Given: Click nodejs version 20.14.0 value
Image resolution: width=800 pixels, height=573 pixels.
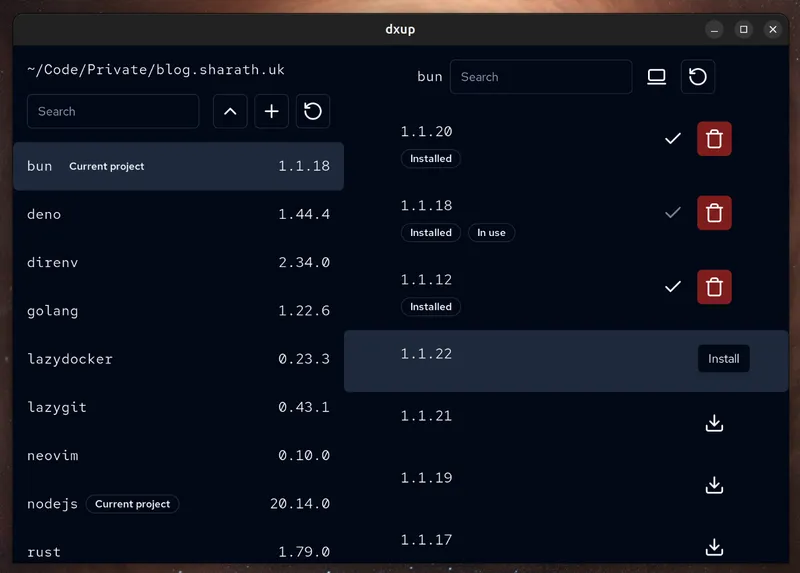Looking at the screenshot, I should click(300, 504).
